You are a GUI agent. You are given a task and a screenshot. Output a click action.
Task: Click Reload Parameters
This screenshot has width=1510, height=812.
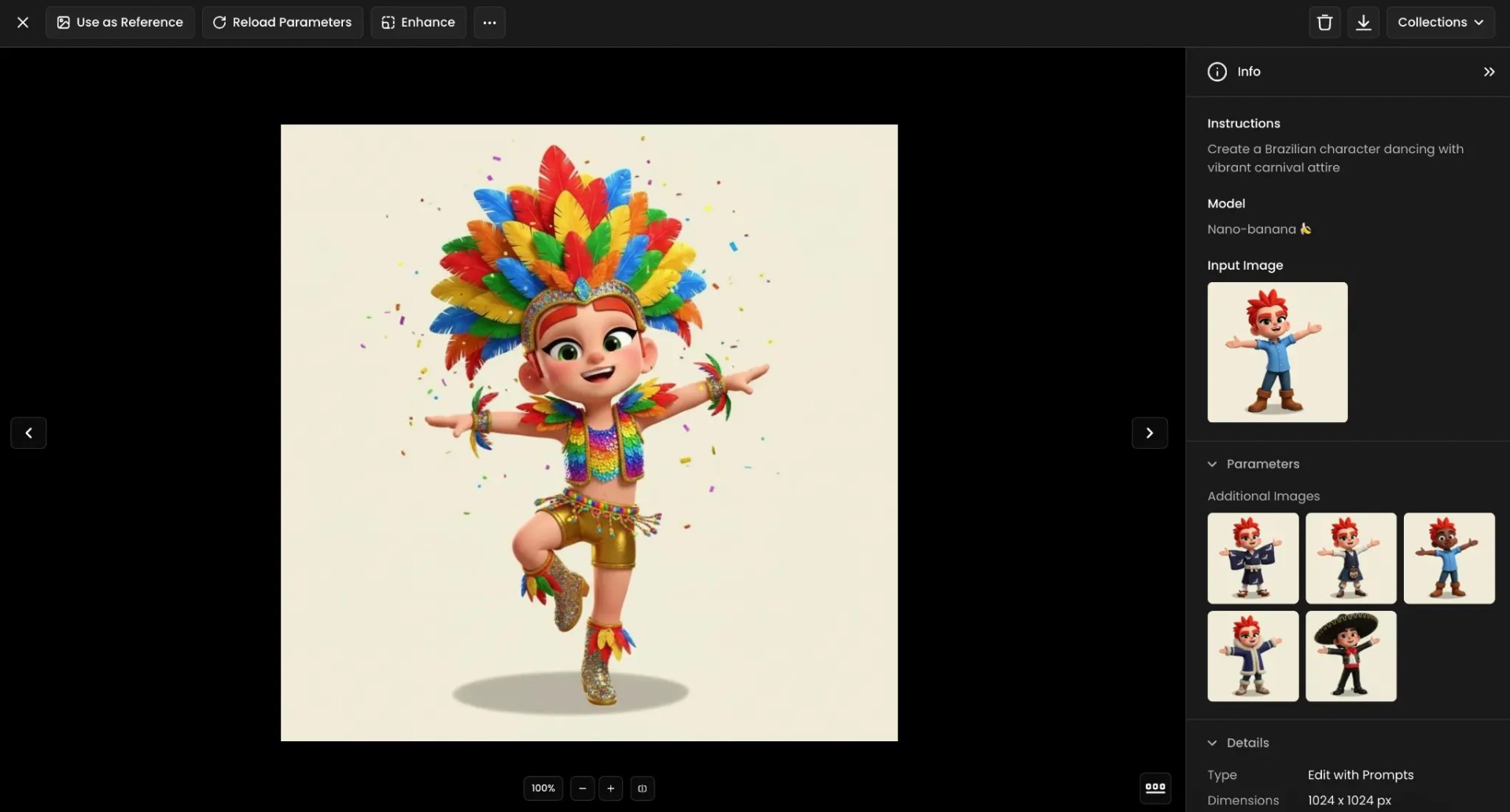click(x=282, y=22)
